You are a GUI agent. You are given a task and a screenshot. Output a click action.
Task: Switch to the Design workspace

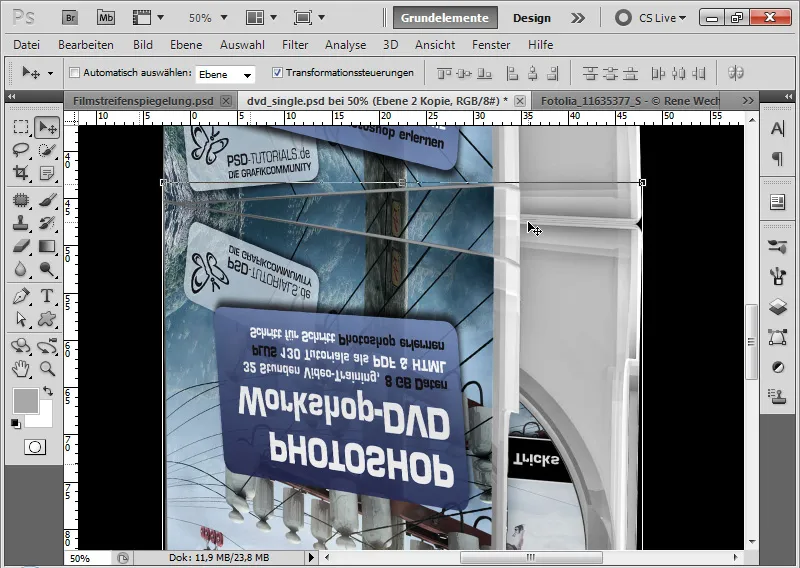(x=532, y=18)
